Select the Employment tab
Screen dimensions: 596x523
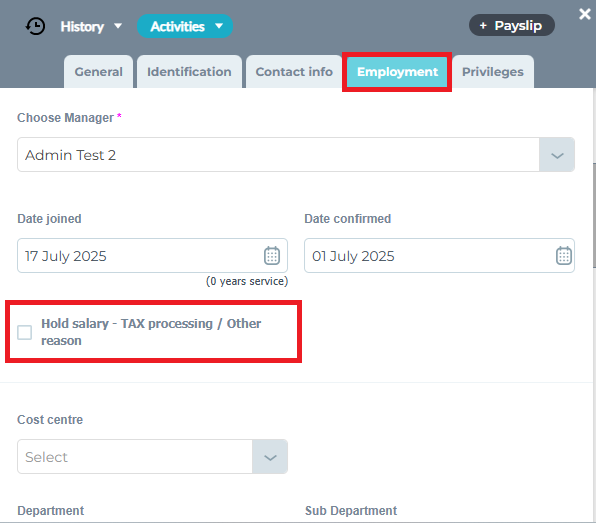pos(397,72)
